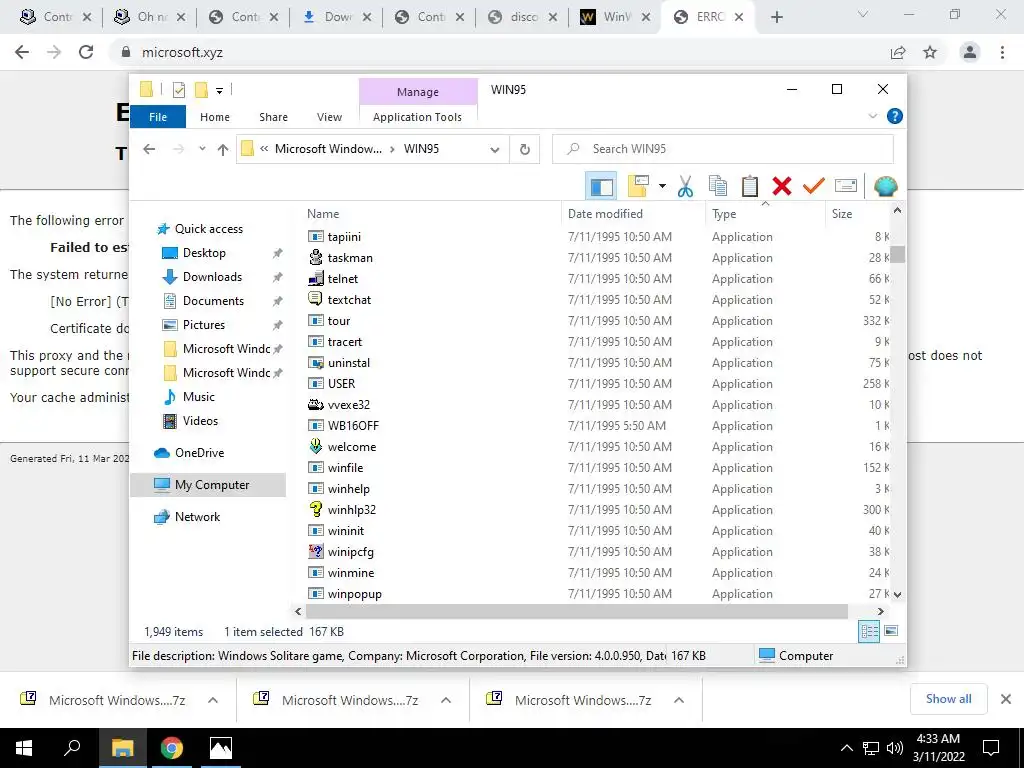This screenshot has height=768, width=1024.
Task: Open Documents in navigation pane
Action: 213,301
